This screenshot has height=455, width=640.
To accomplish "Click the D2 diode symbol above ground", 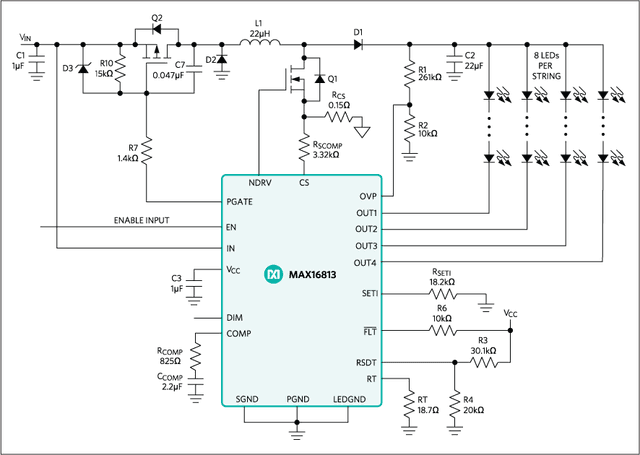I will pyautogui.click(x=222, y=60).
